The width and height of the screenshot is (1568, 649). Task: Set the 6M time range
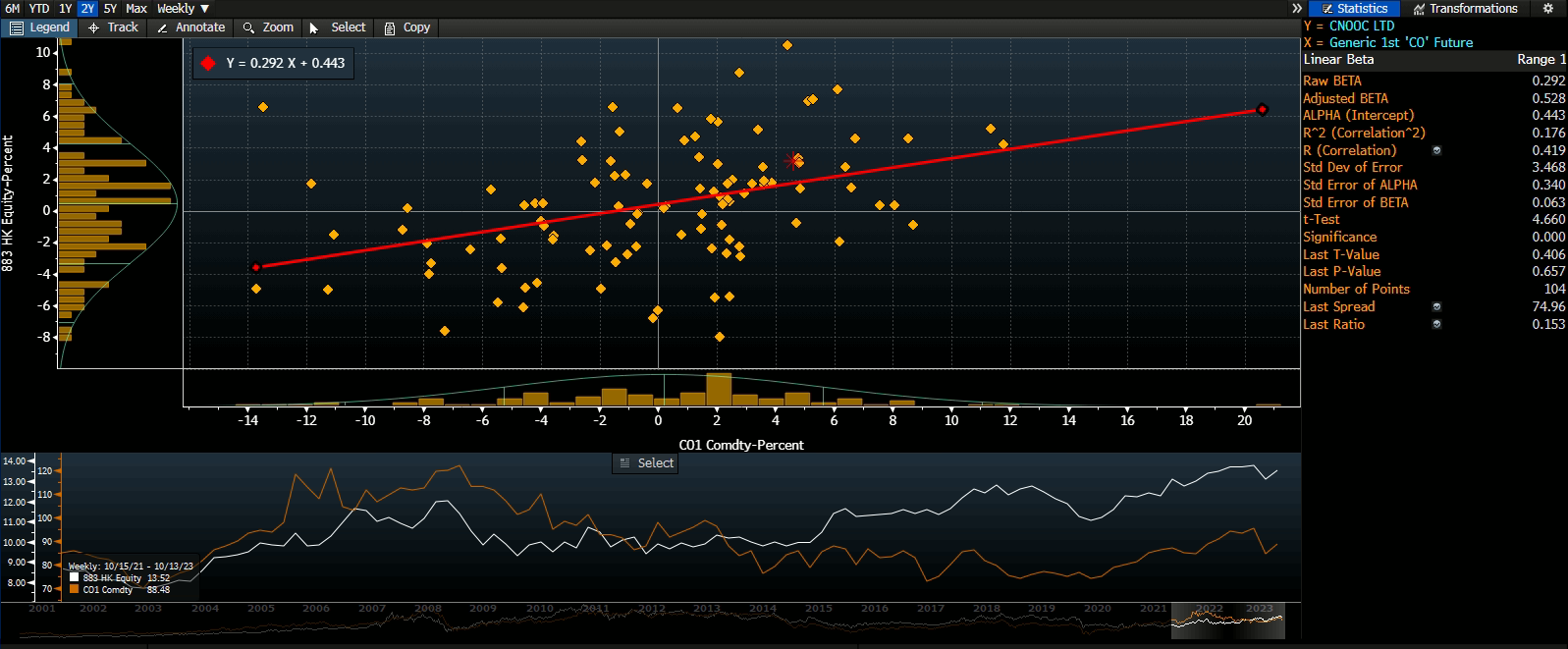(12, 8)
